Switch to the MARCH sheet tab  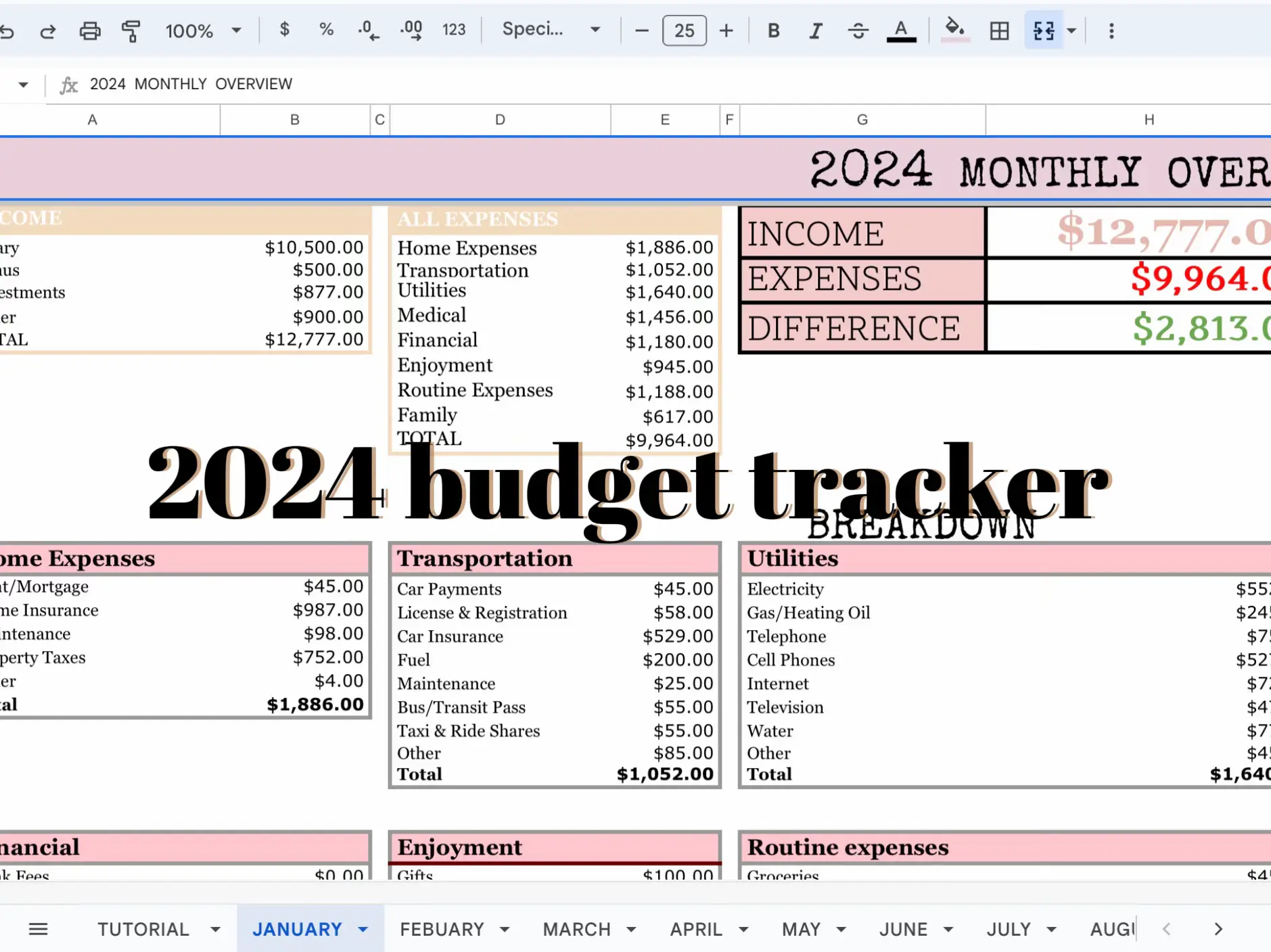point(576,929)
